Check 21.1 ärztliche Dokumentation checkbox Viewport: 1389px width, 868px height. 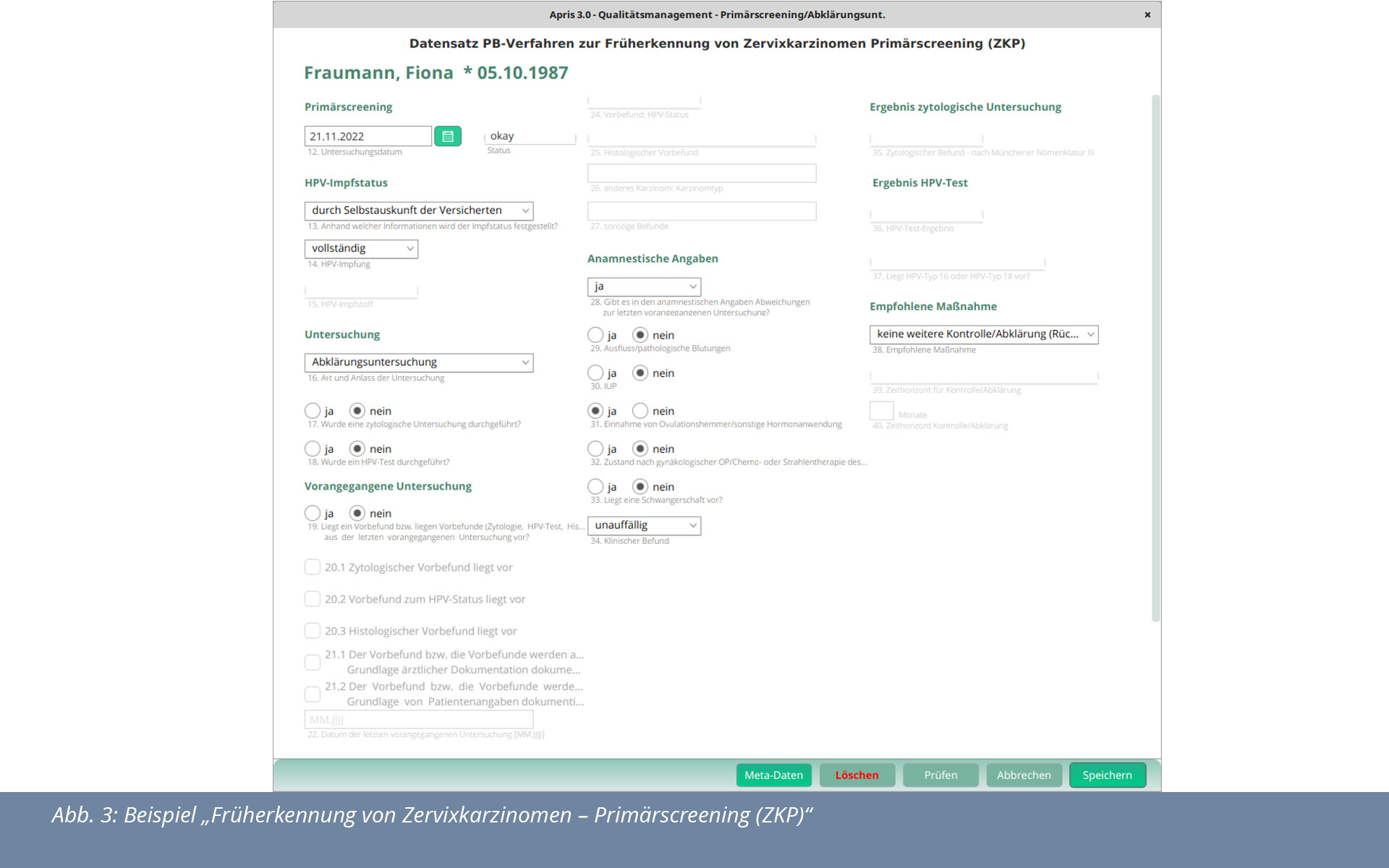pyautogui.click(x=313, y=663)
